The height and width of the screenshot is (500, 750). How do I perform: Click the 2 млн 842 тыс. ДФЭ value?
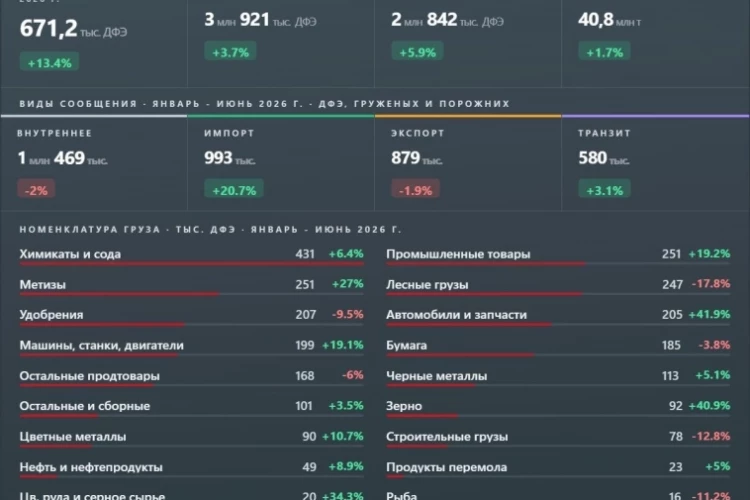pyautogui.click(x=447, y=20)
